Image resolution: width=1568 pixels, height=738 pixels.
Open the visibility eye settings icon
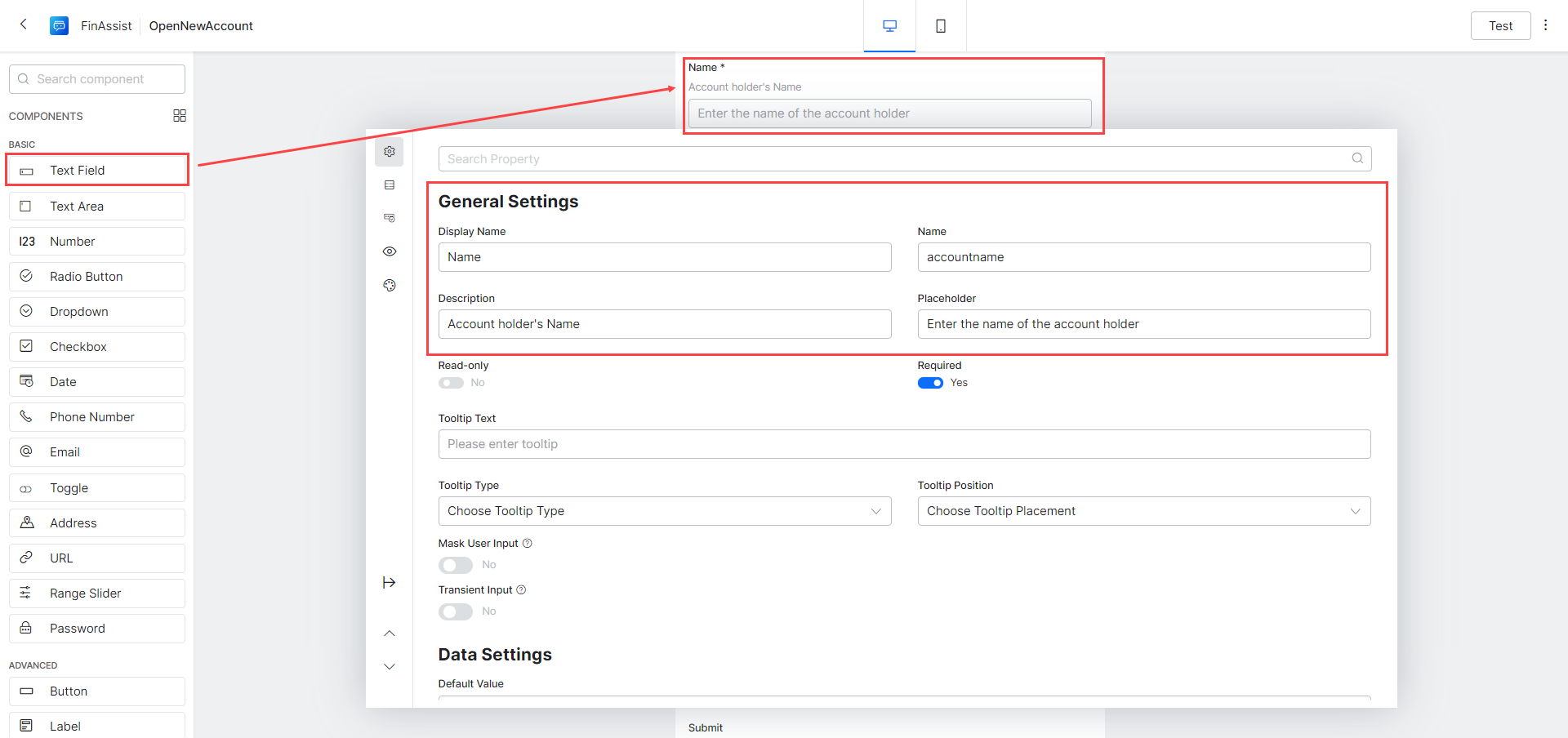(x=390, y=251)
